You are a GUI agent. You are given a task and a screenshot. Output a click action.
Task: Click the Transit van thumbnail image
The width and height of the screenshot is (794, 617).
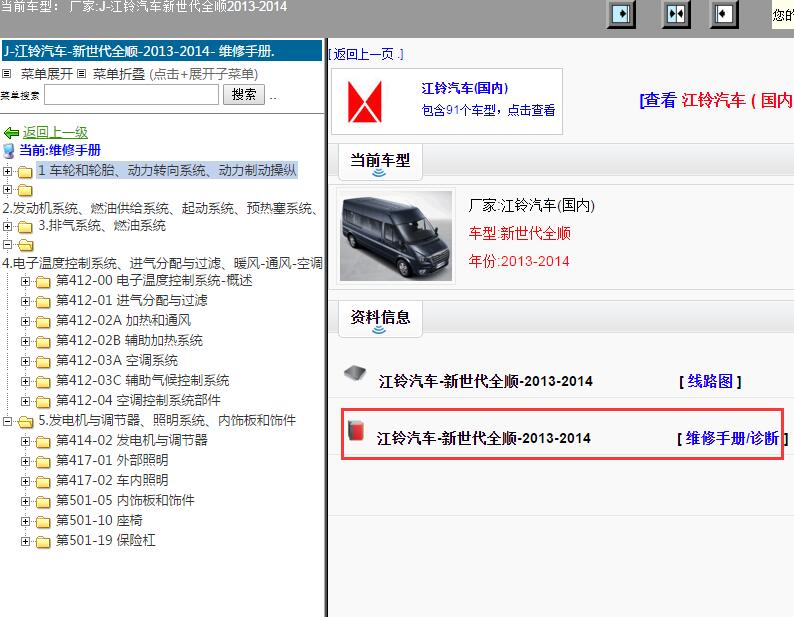click(396, 236)
